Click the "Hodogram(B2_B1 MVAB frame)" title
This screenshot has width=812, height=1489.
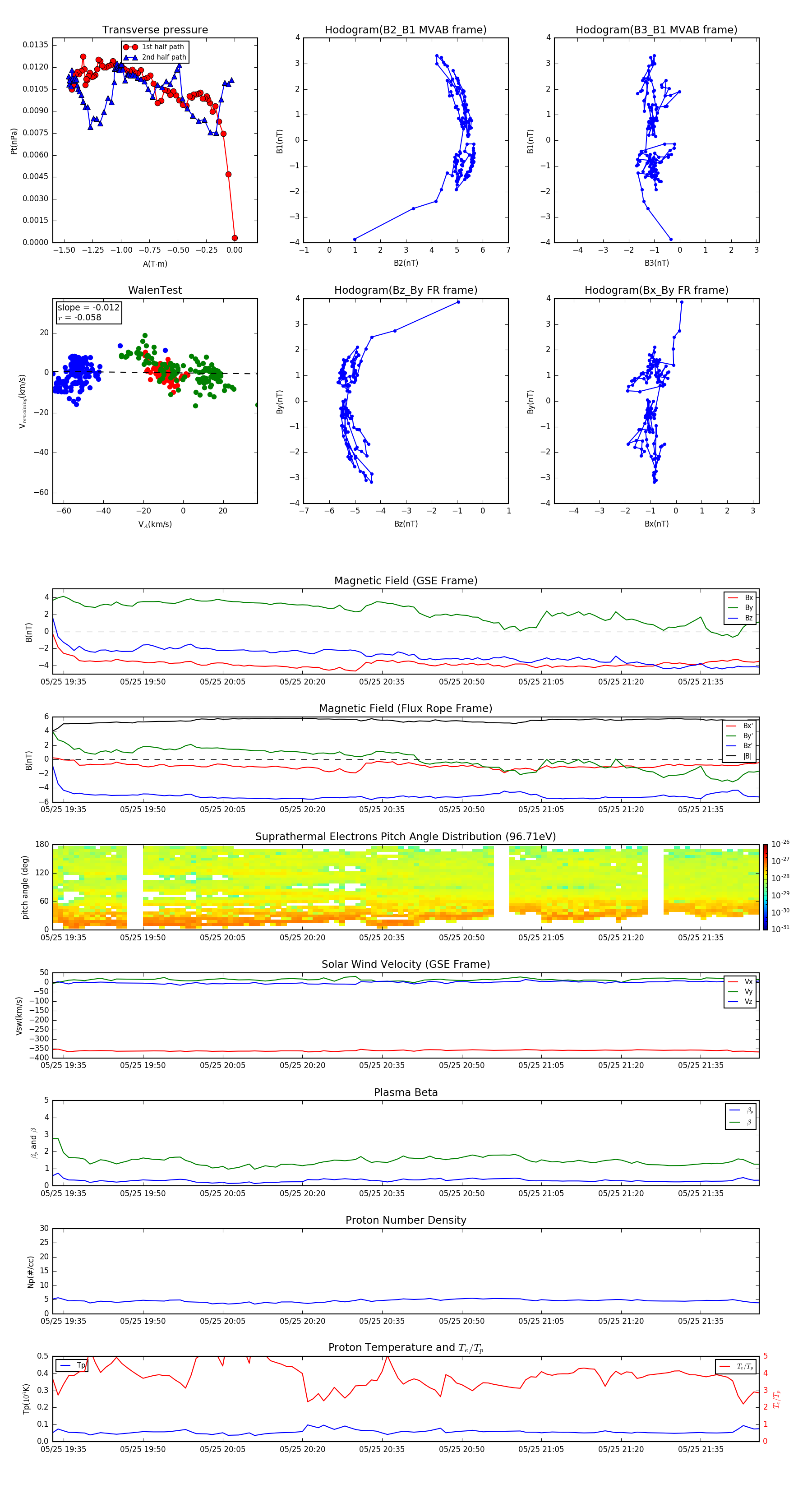tap(406, 29)
